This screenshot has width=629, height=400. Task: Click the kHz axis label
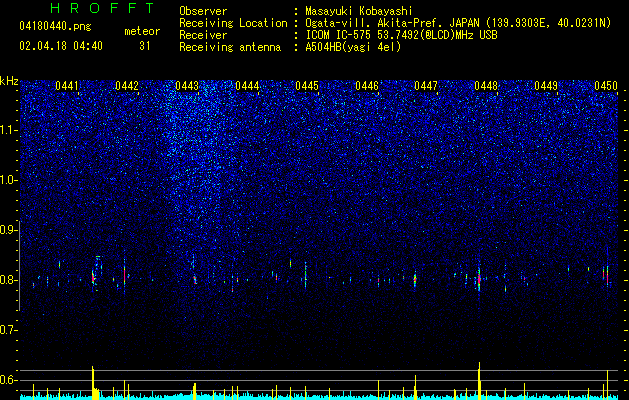click(9, 81)
